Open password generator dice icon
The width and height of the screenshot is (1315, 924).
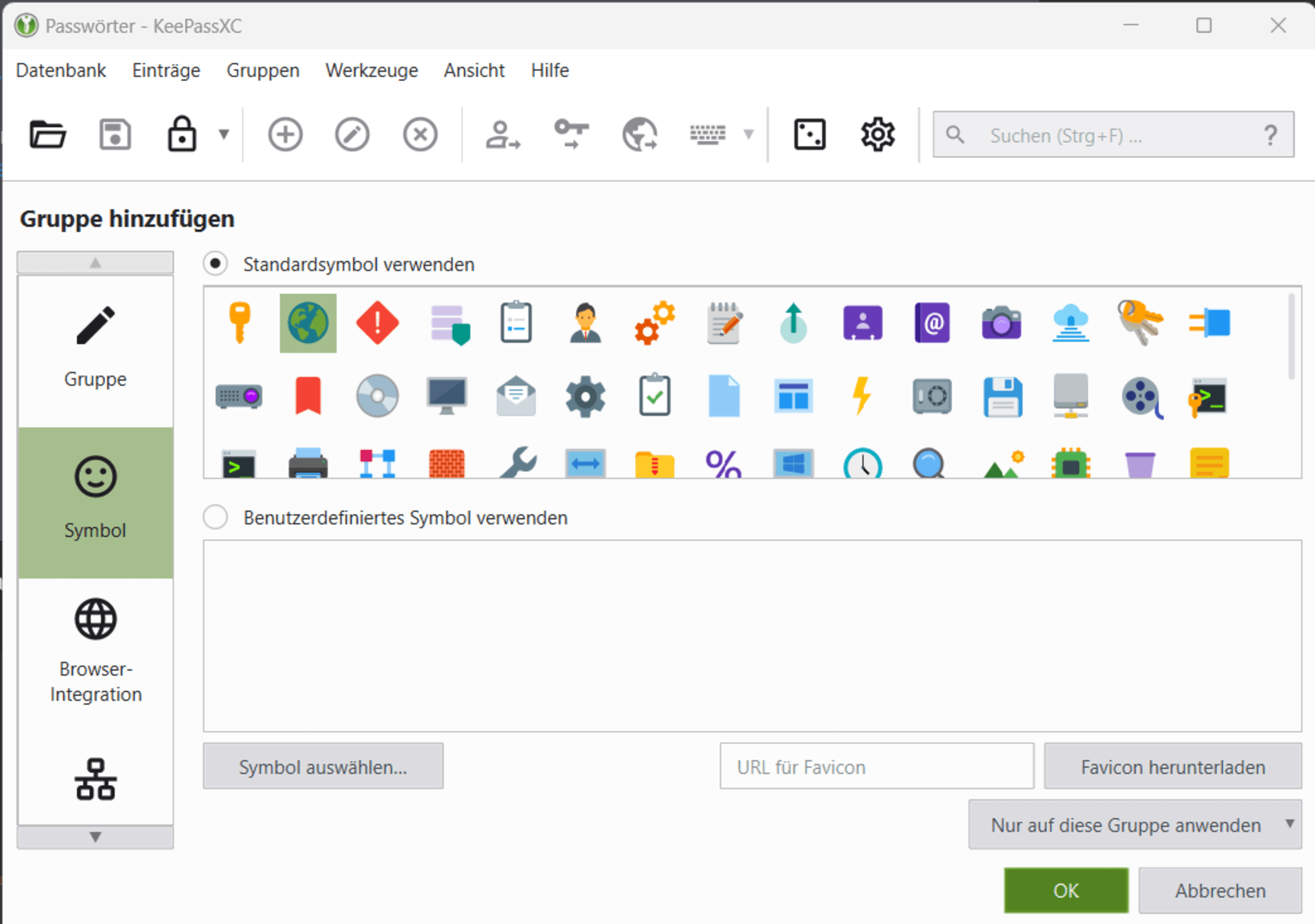(809, 135)
